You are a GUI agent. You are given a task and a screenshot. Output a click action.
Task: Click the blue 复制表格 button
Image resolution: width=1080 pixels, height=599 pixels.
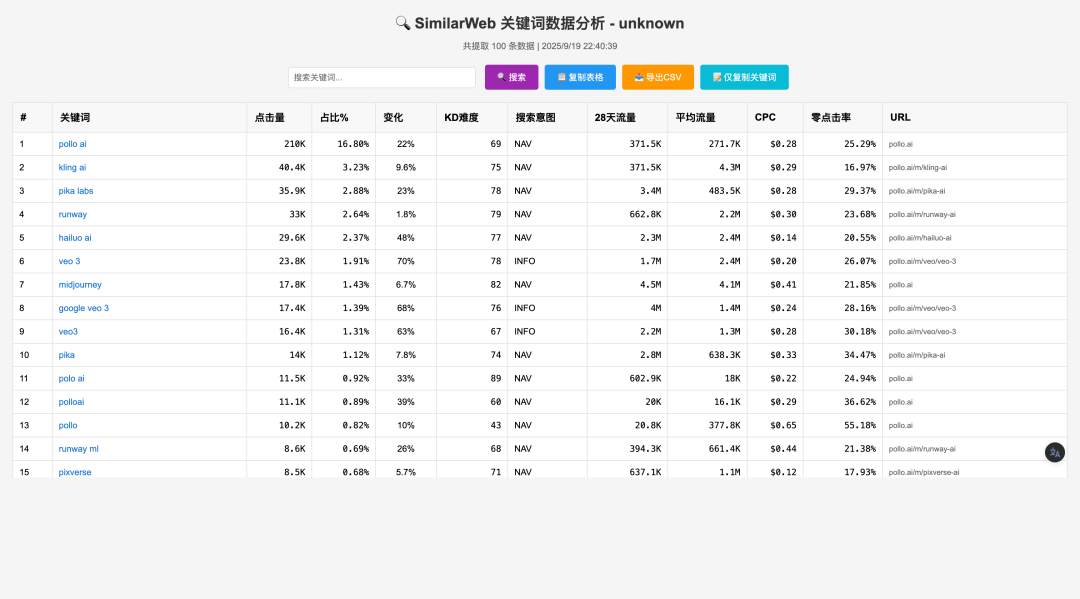580,77
